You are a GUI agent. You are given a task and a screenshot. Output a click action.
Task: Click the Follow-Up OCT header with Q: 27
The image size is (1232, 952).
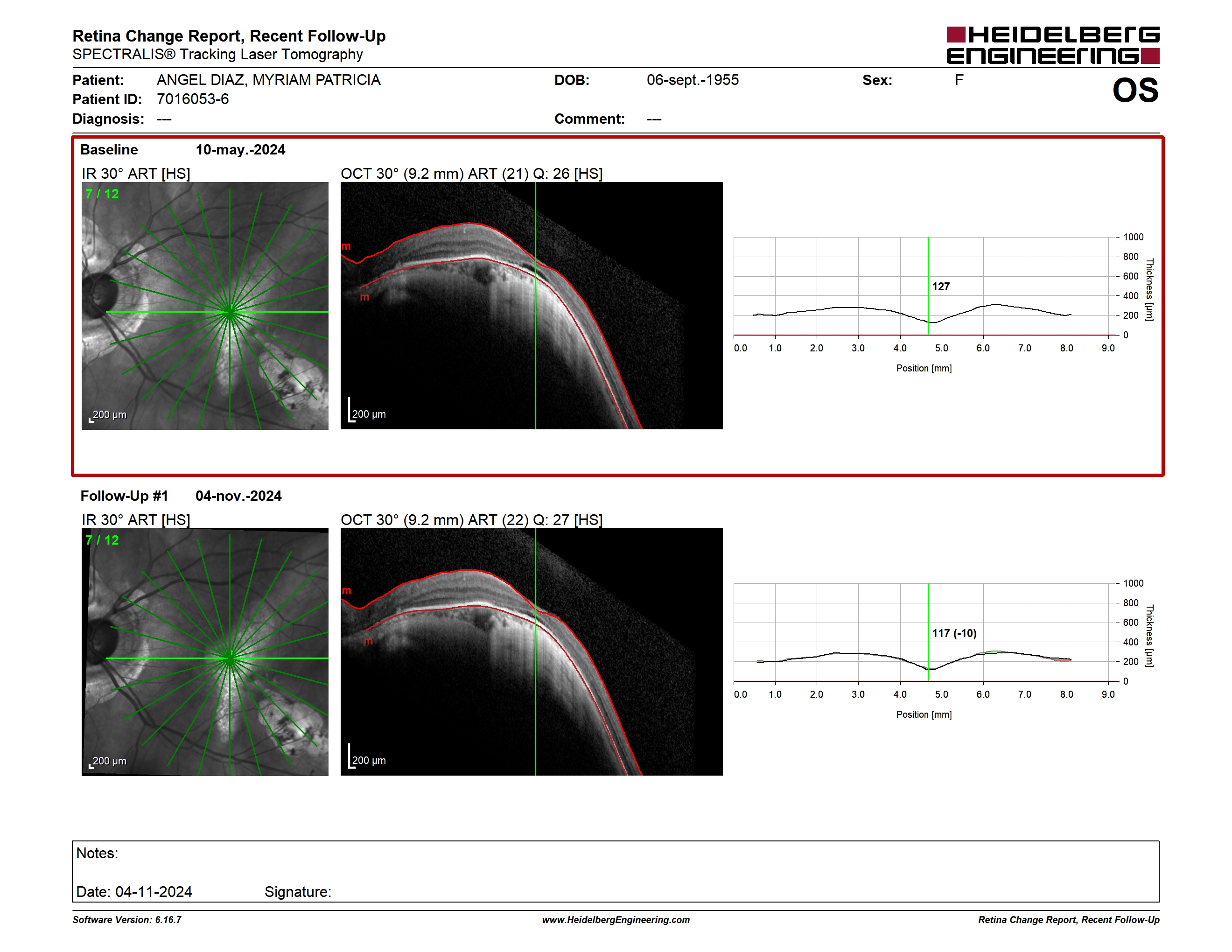coord(472,520)
